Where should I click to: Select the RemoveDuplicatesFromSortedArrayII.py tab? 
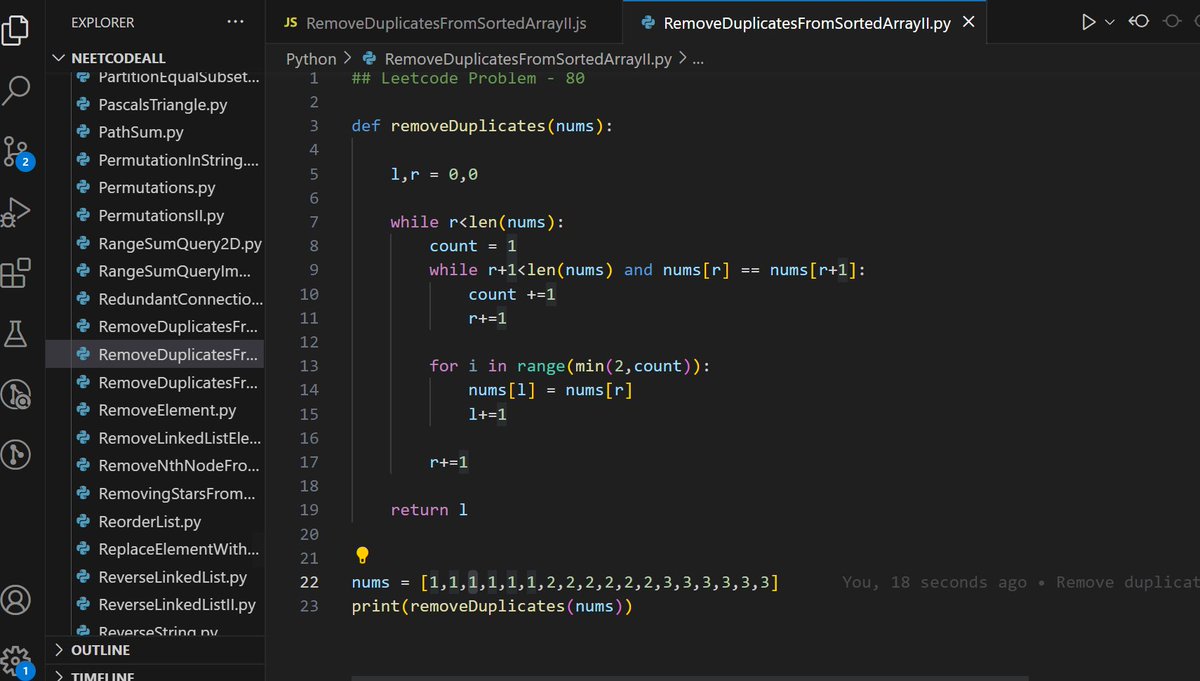pyautogui.click(x=806, y=23)
